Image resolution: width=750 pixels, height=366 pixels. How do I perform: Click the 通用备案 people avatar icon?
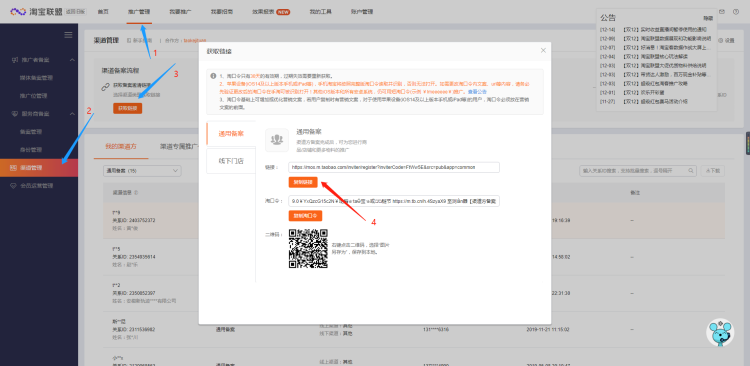[x=276, y=140]
